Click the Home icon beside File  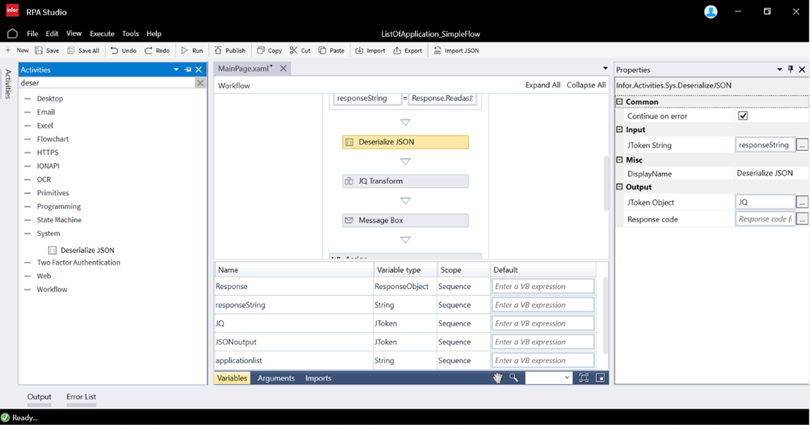pos(12,33)
